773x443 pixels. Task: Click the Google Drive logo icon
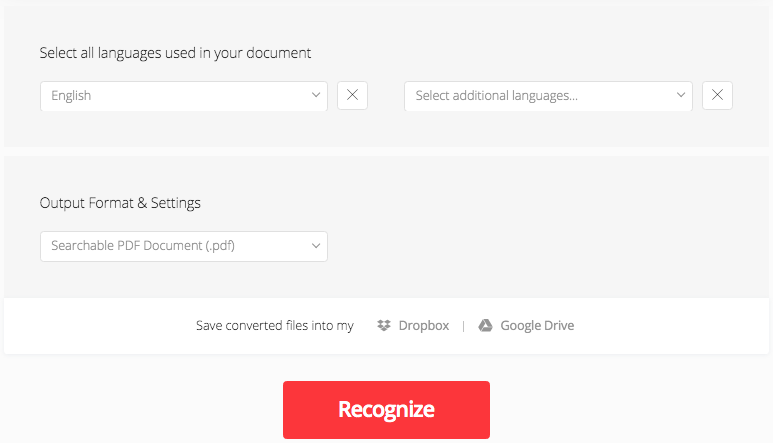485,326
